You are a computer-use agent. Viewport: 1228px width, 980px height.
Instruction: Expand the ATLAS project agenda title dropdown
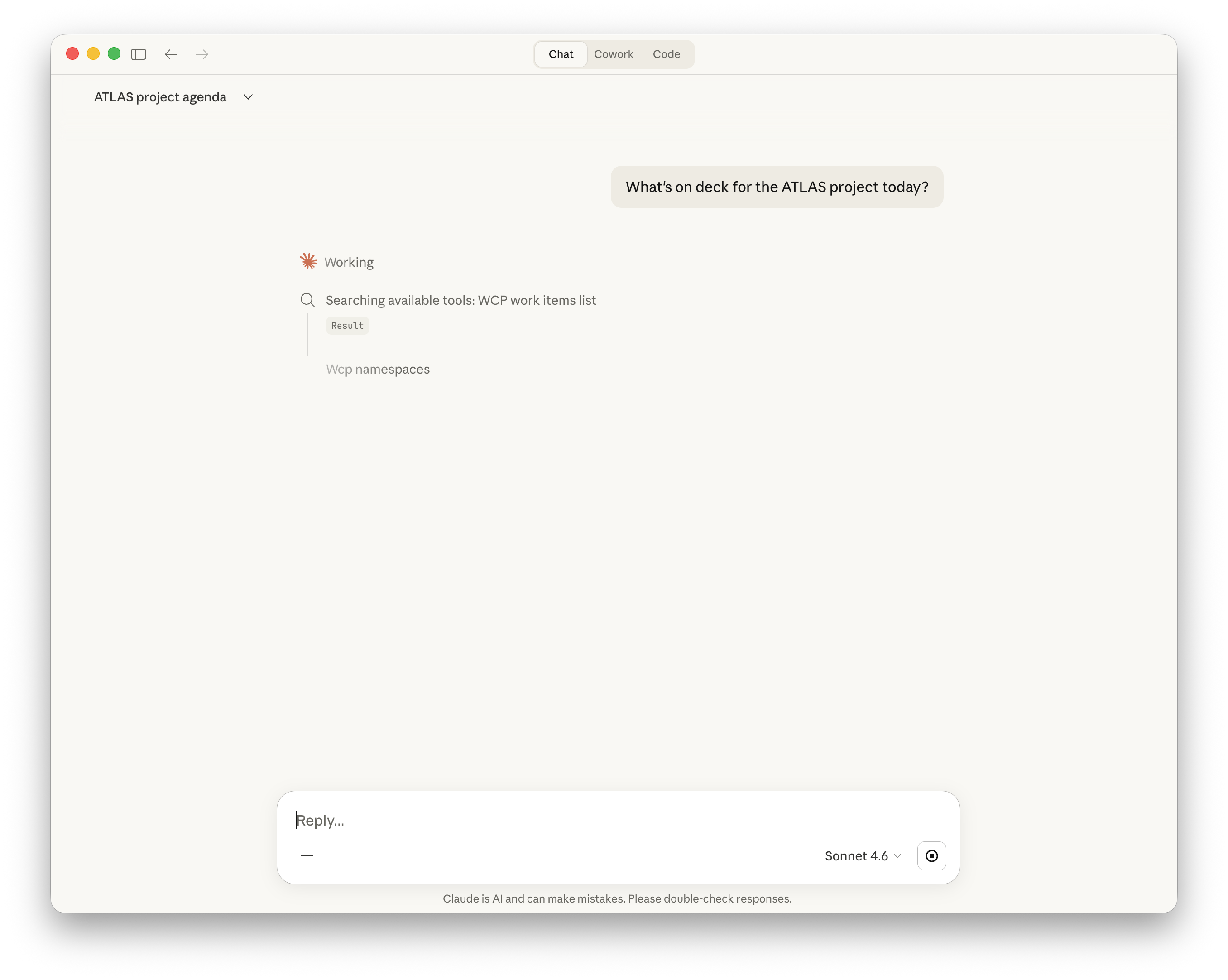[248, 97]
